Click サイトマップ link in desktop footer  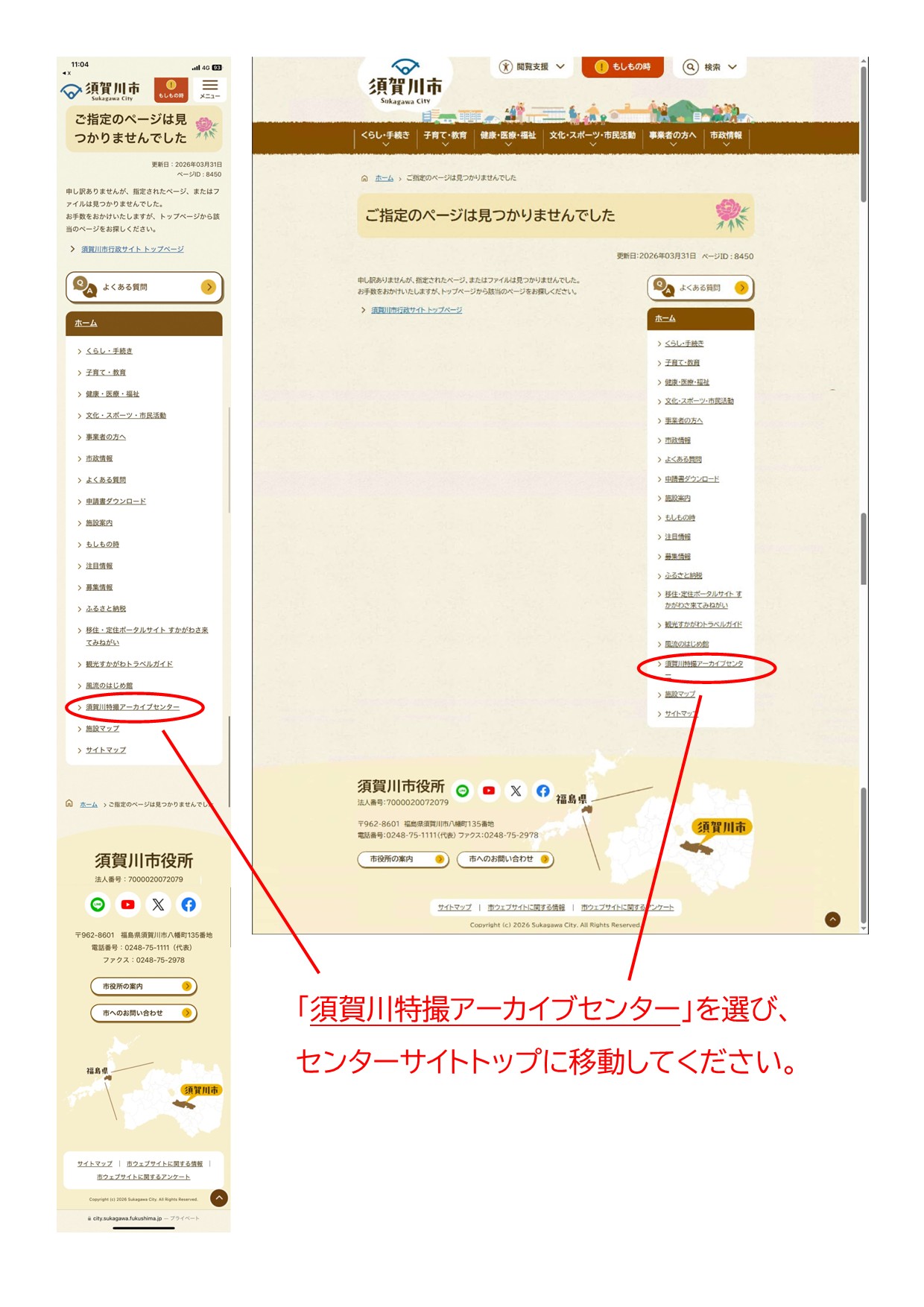point(455,907)
